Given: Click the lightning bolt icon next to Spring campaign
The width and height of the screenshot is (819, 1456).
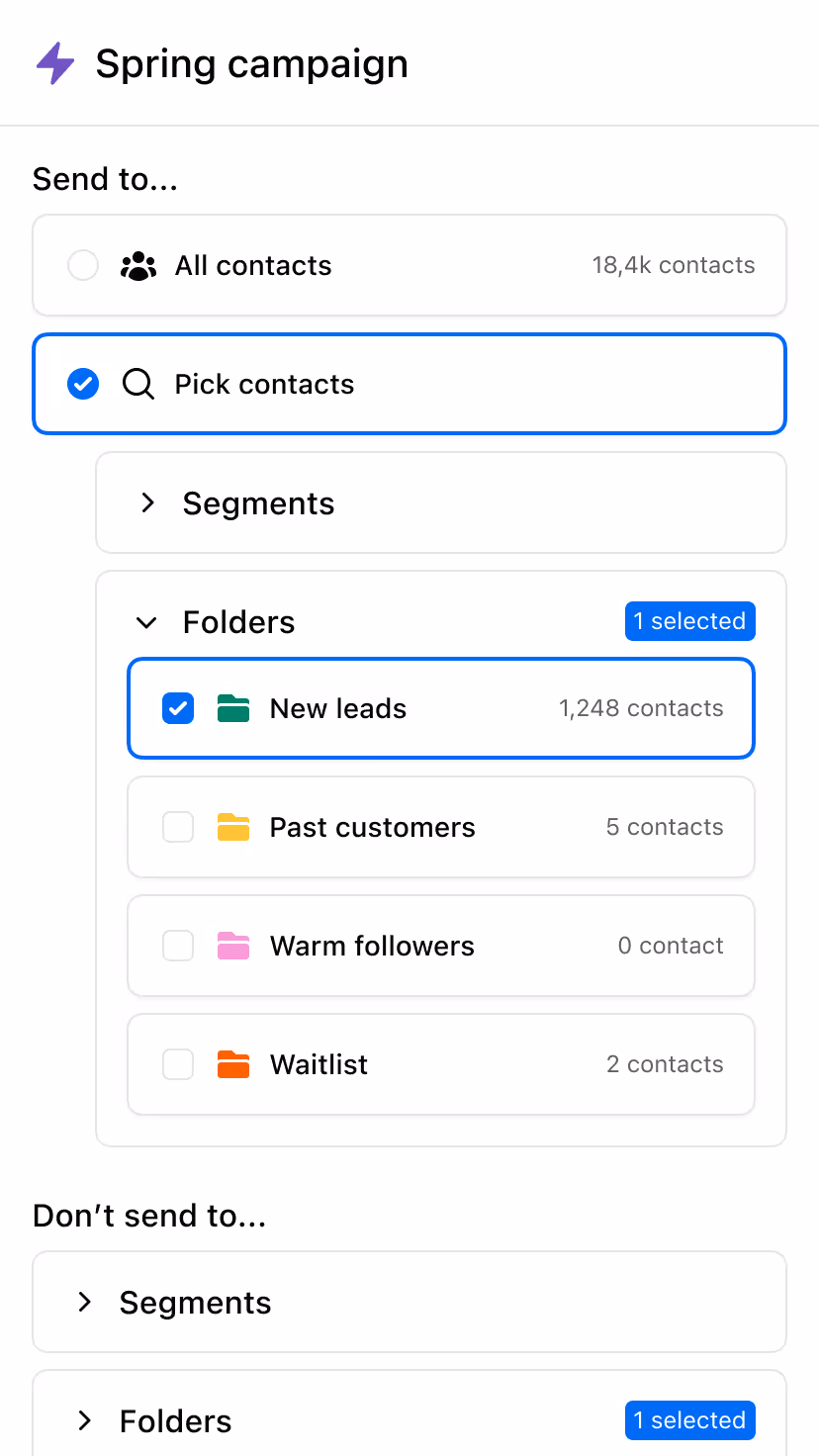Looking at the screenshot, I should pos(54,62).
